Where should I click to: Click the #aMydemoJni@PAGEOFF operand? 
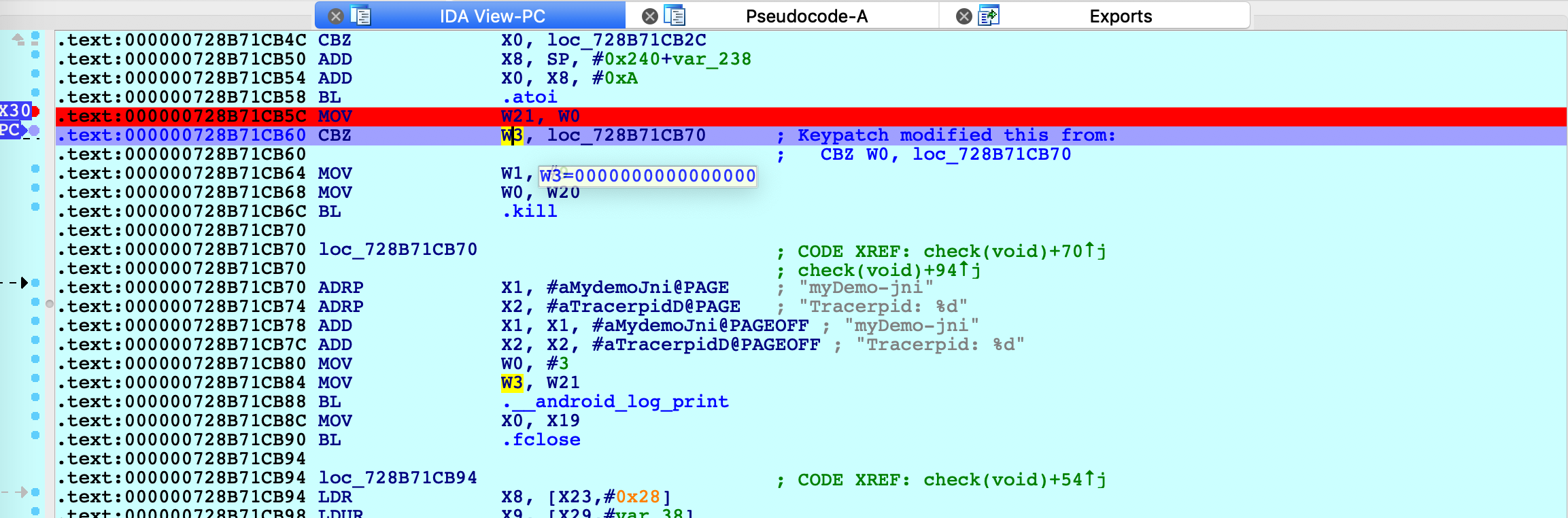point(700,326)
